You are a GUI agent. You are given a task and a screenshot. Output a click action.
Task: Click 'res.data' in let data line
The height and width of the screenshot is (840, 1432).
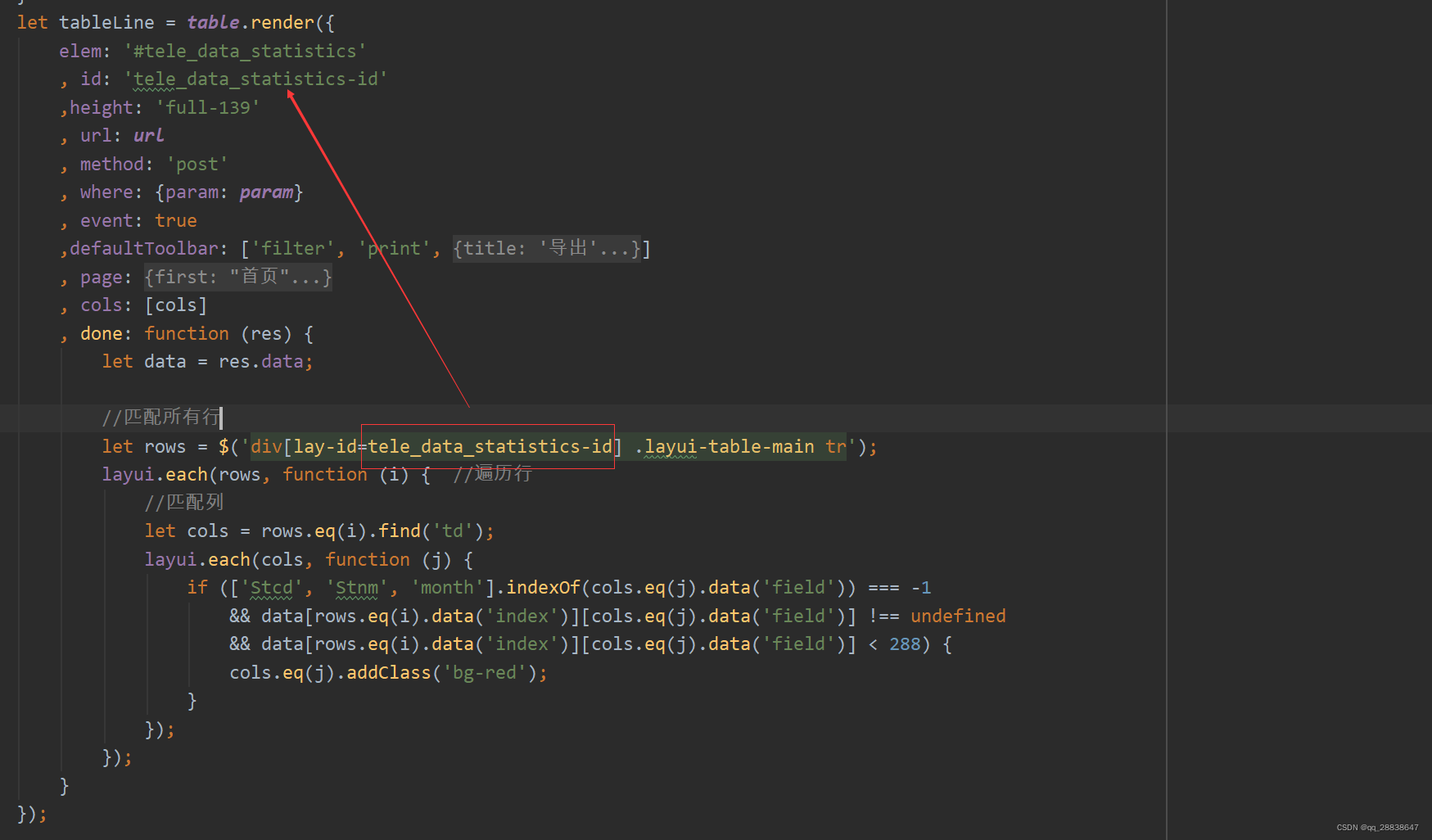260,362
